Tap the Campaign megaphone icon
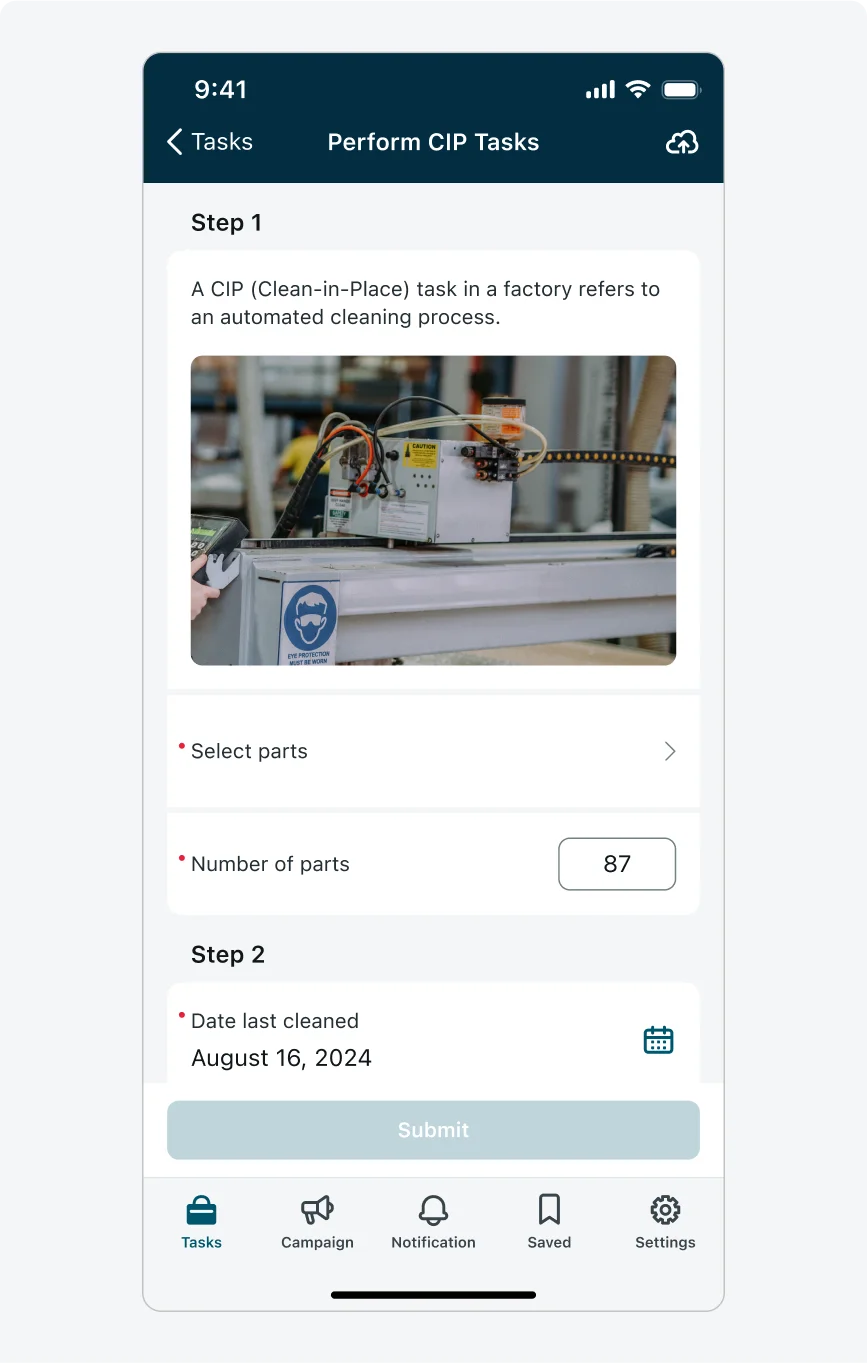 click(317, 1210)
